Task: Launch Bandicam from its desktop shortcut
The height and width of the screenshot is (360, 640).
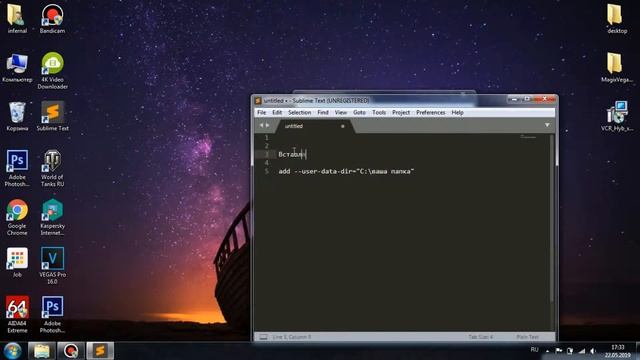Action: (x=52, y=18)
